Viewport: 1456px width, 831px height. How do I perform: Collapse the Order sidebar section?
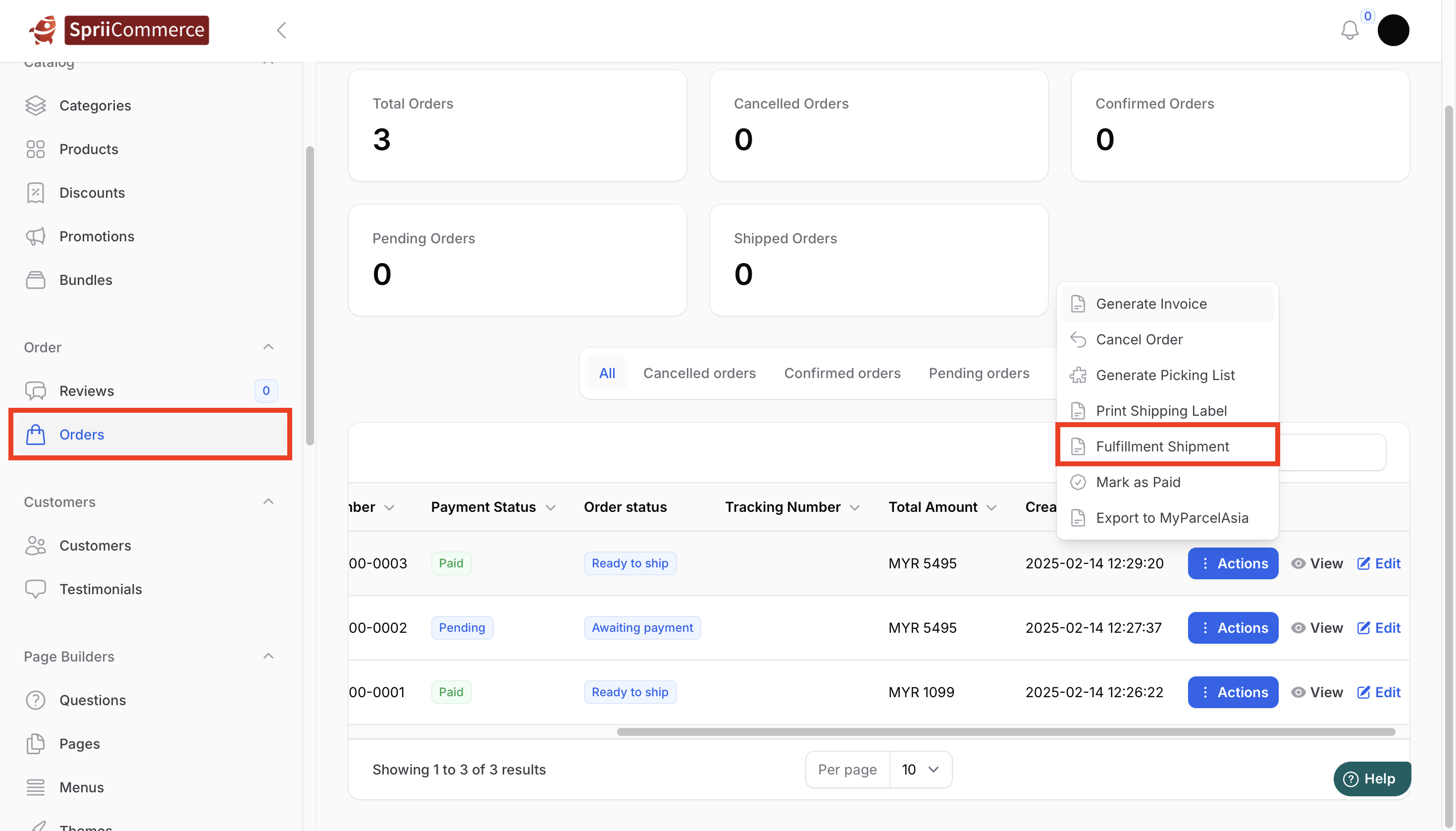click(268, 347)
